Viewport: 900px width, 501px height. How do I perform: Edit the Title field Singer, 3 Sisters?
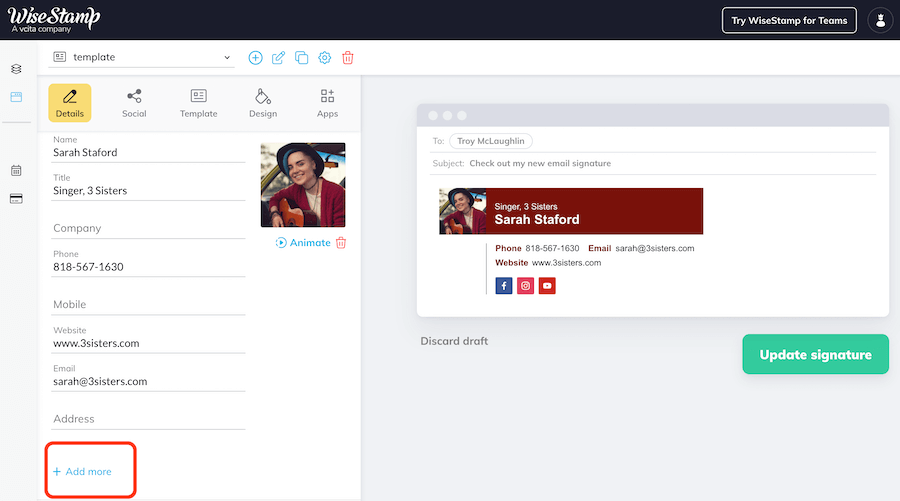148,187
